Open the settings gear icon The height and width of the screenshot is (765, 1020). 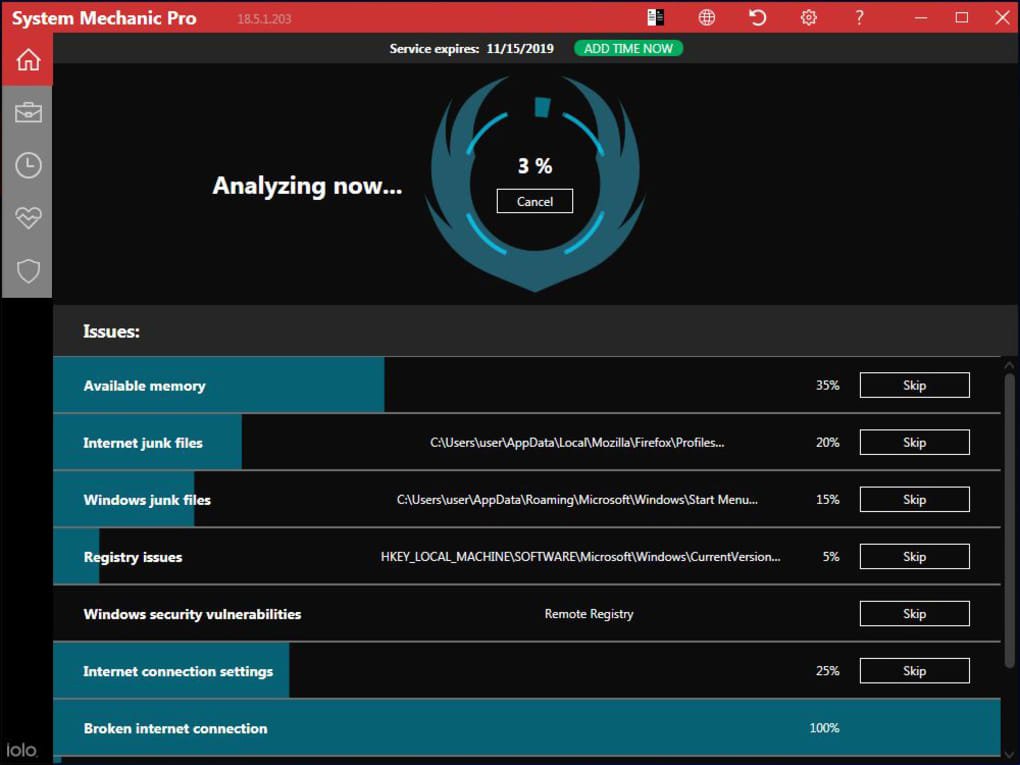coord(808,17)
